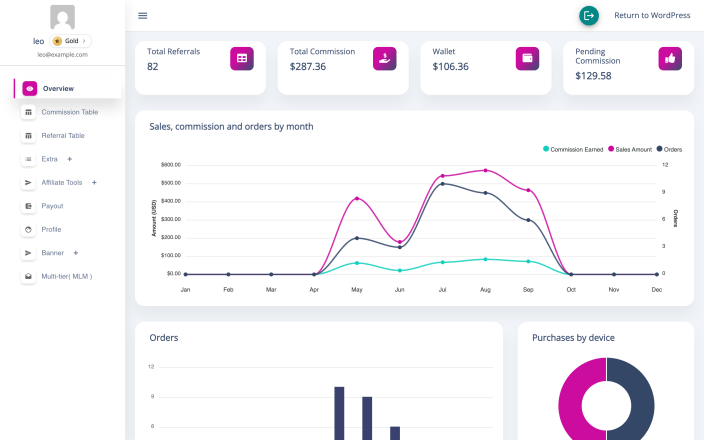Screen dimensions: 704x440
Task: Click the Payout icon
Action: click(28, 206)
